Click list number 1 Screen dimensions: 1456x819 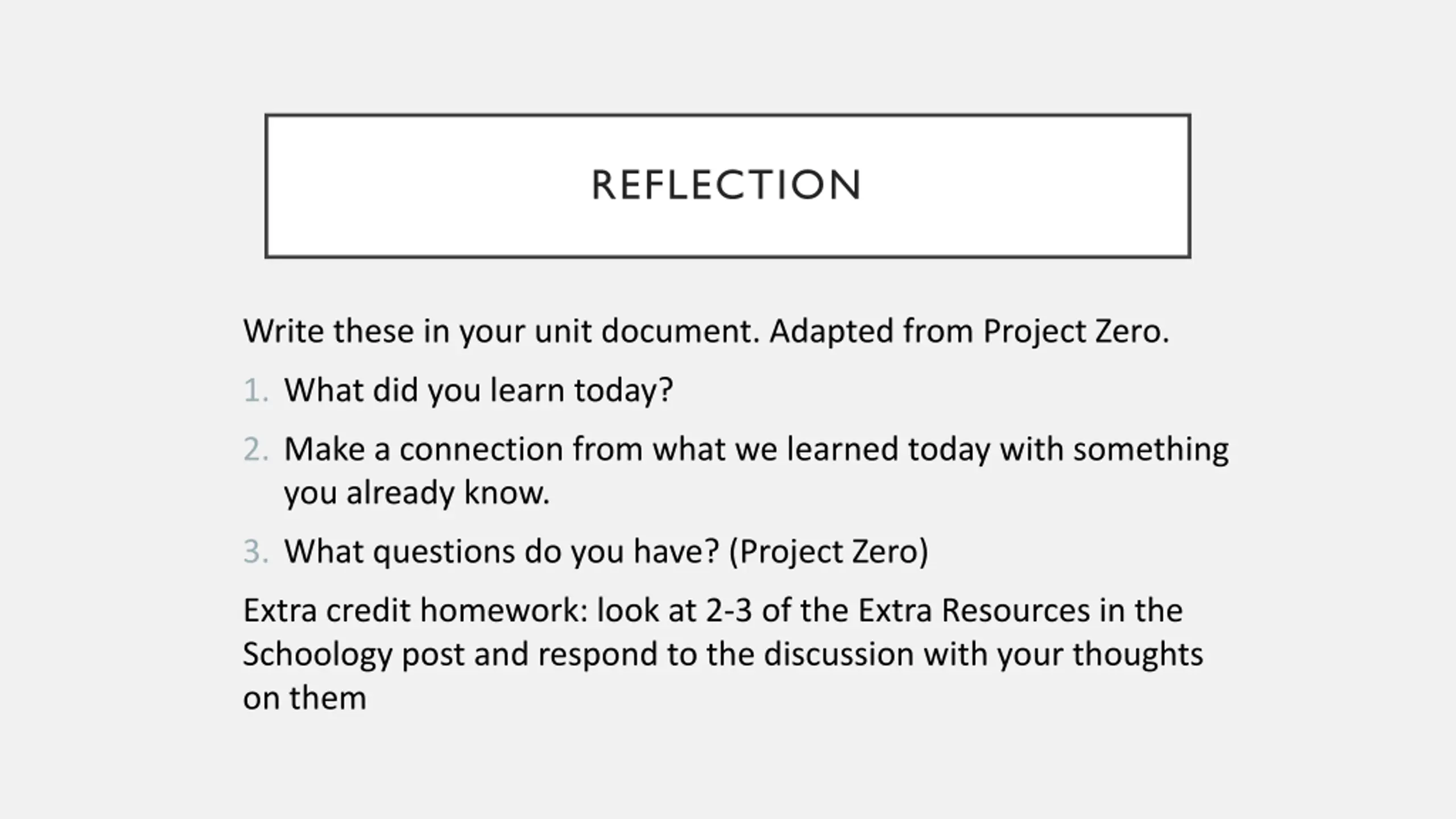[x=255, y=391]
